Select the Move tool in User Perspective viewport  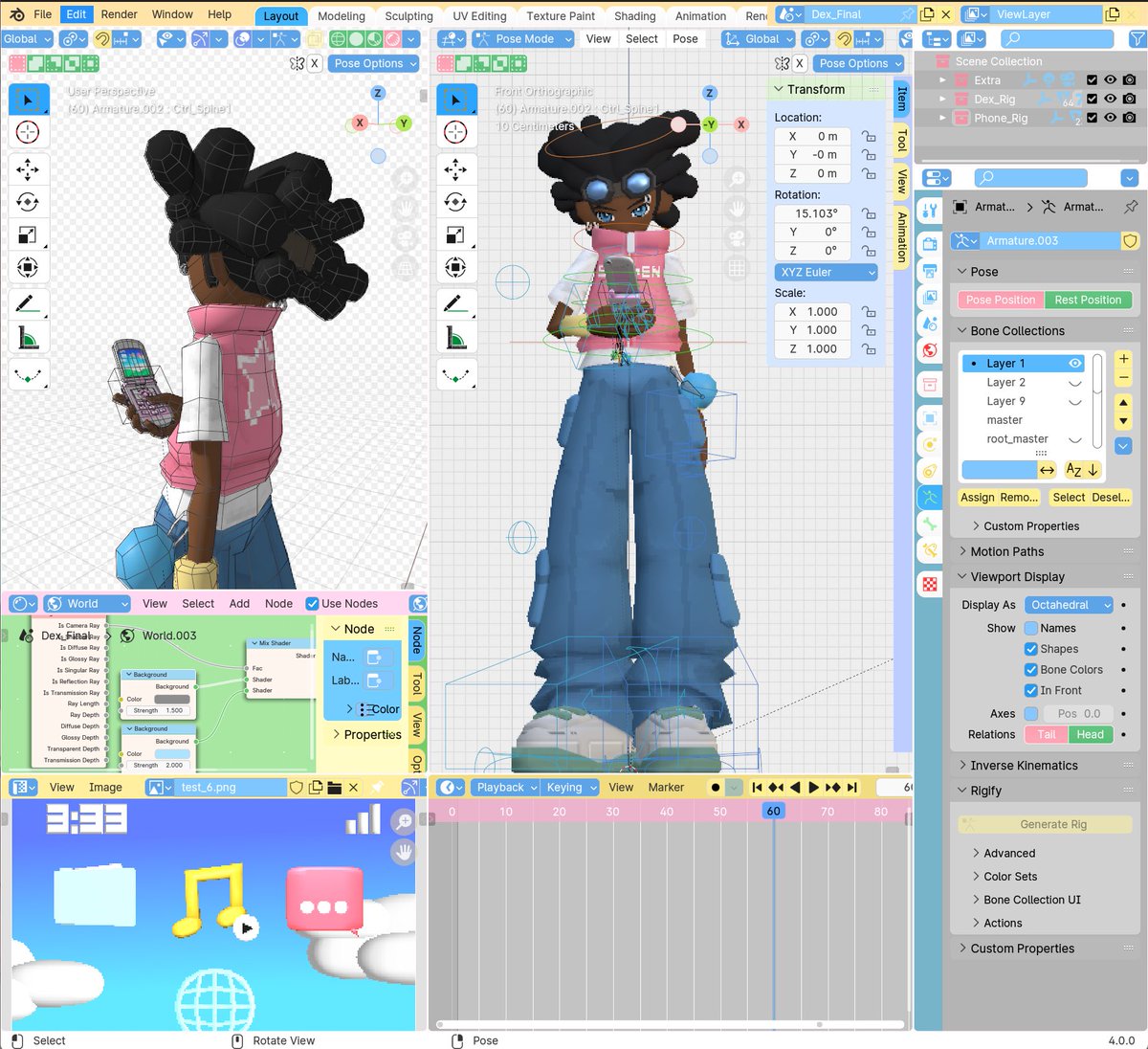point(28,170)
